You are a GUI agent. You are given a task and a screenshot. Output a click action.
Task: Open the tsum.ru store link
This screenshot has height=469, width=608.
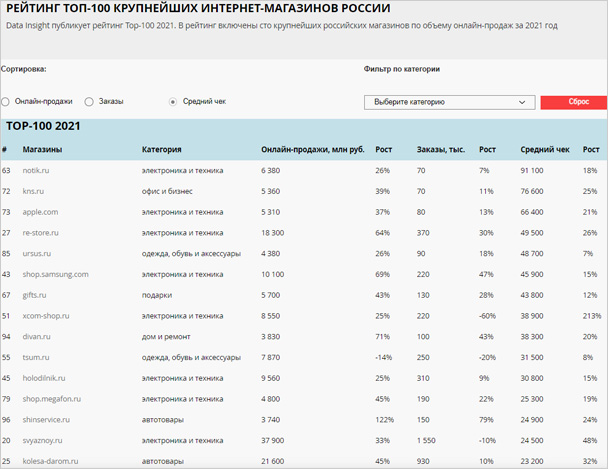pyautogui.click(x=36, y=357)
